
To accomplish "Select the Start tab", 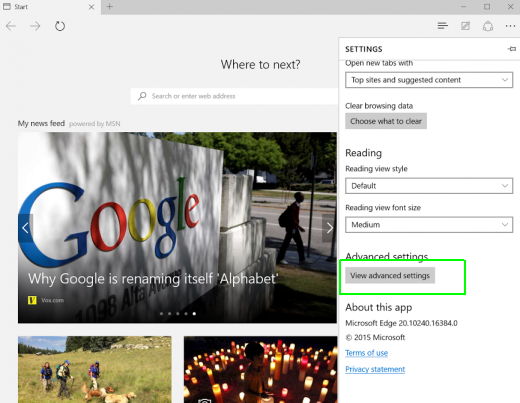I will pos(50,7).
